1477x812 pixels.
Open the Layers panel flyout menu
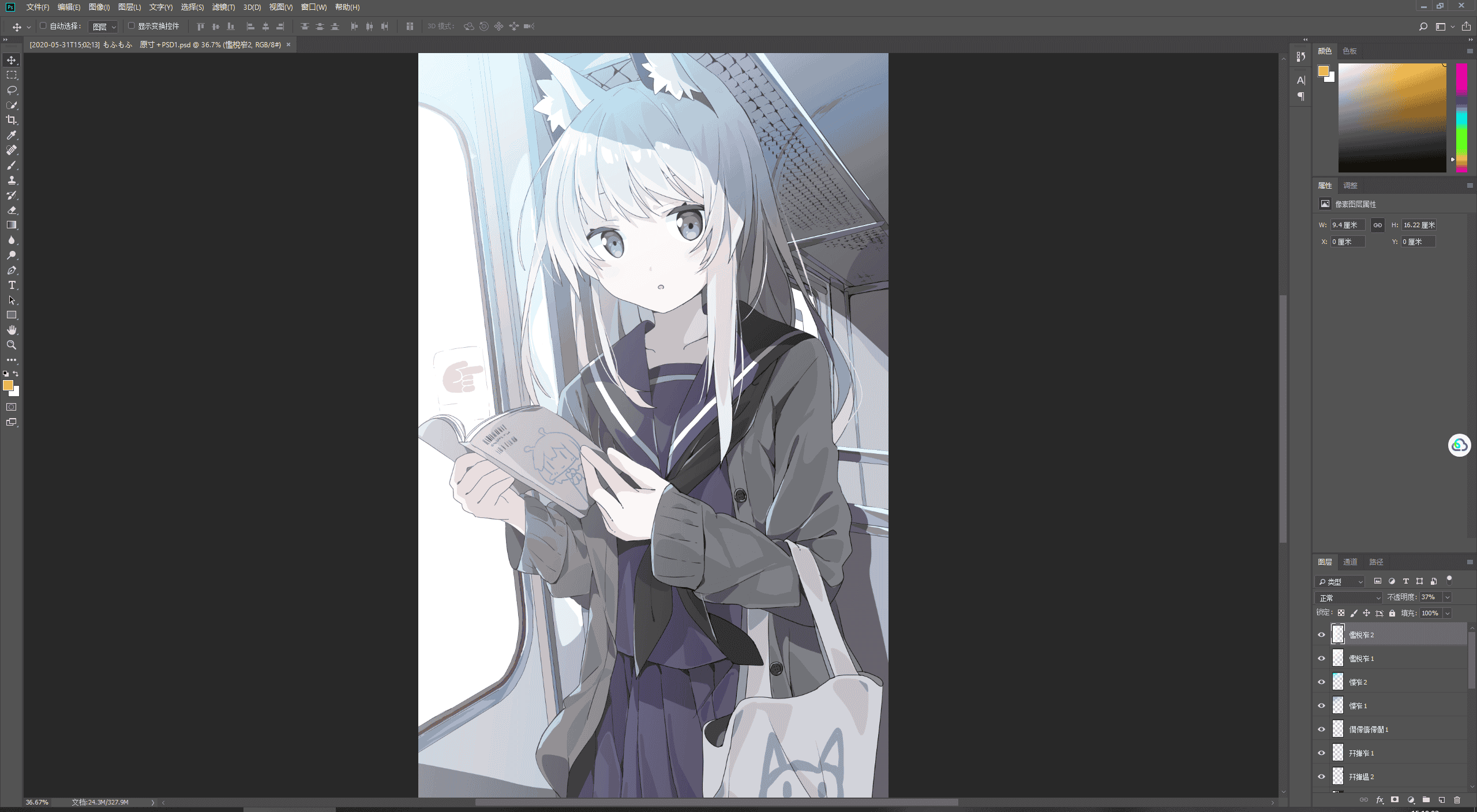(1469, 562)
